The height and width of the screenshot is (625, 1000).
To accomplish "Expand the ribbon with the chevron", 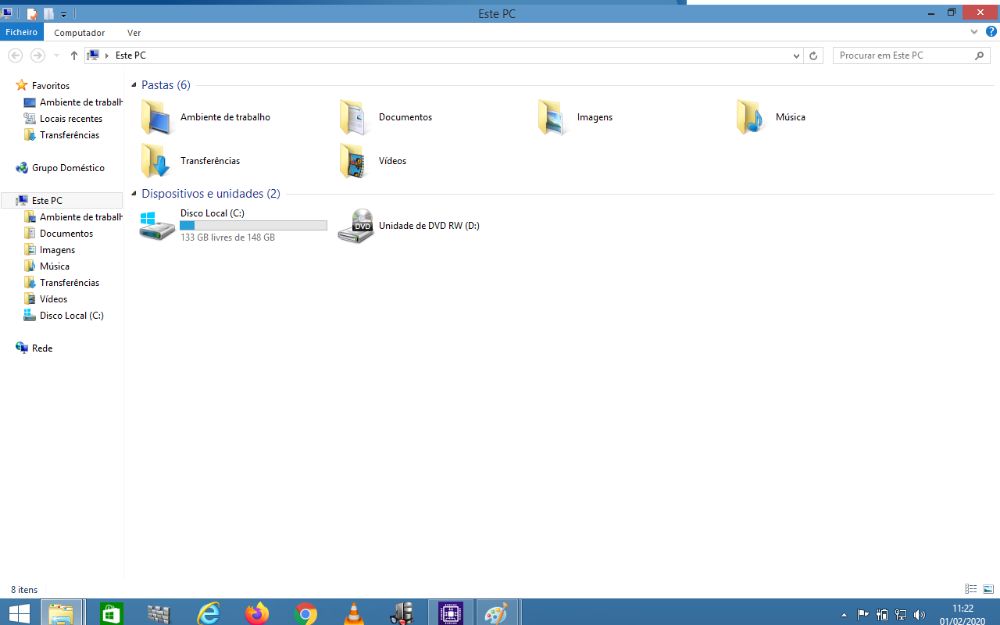I will click(x=974, y=31).
